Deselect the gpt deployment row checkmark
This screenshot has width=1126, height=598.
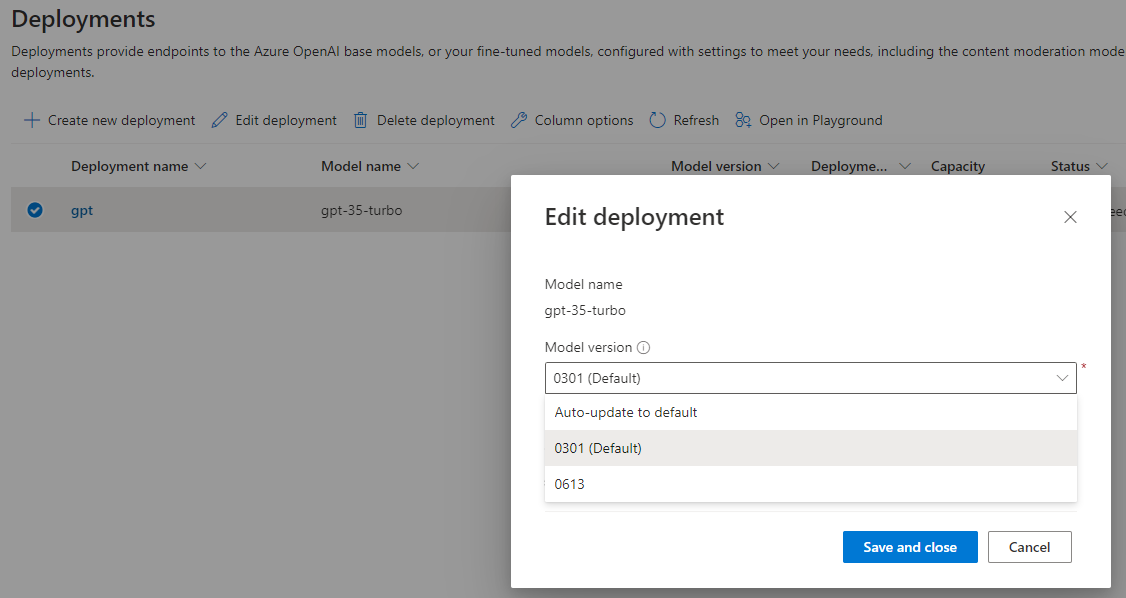[x=35, y=210]
